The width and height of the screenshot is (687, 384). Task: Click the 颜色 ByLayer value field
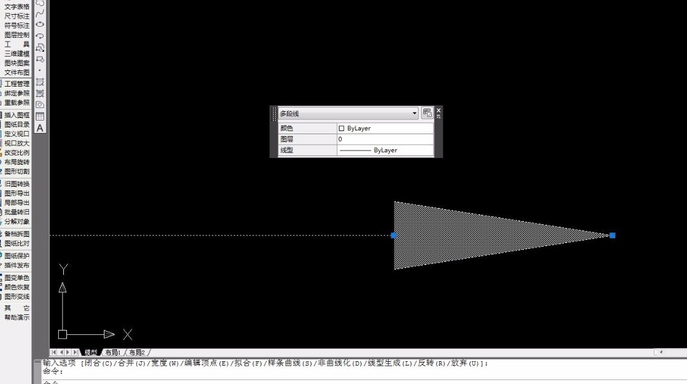[385, 128]
